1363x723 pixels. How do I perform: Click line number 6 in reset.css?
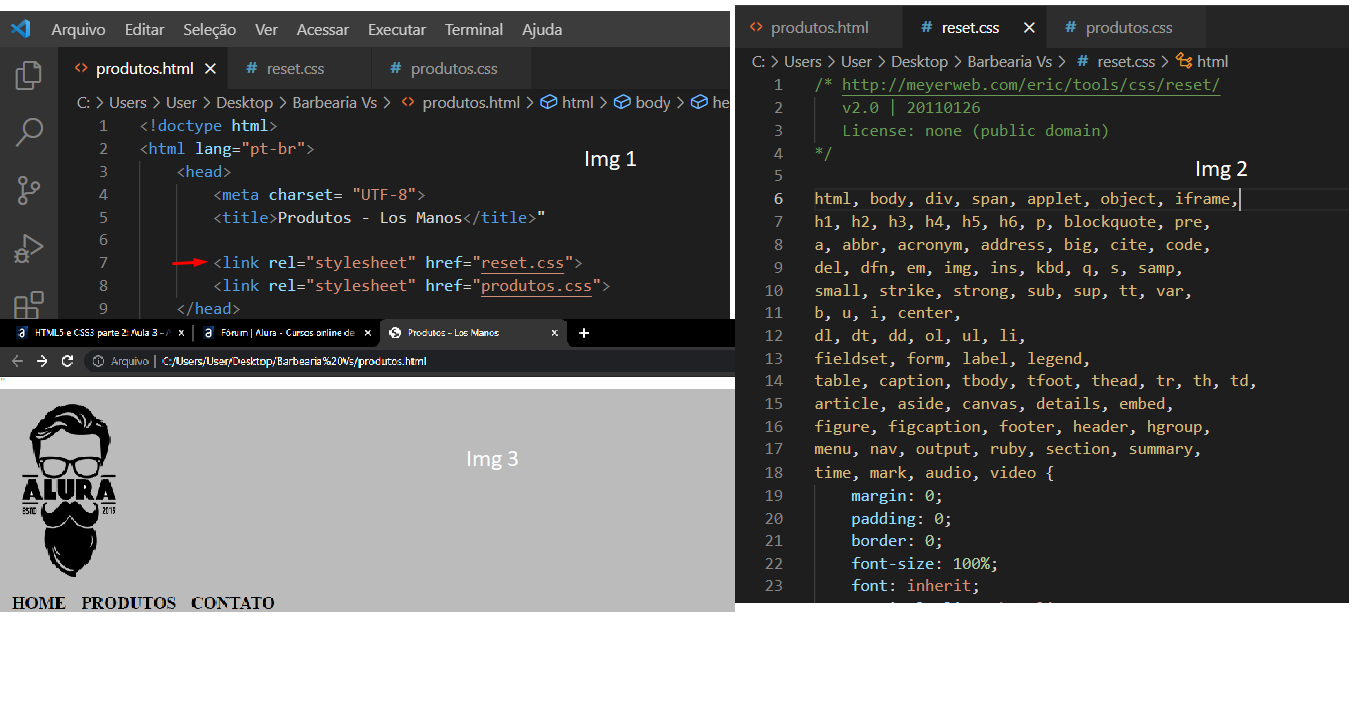777,199
